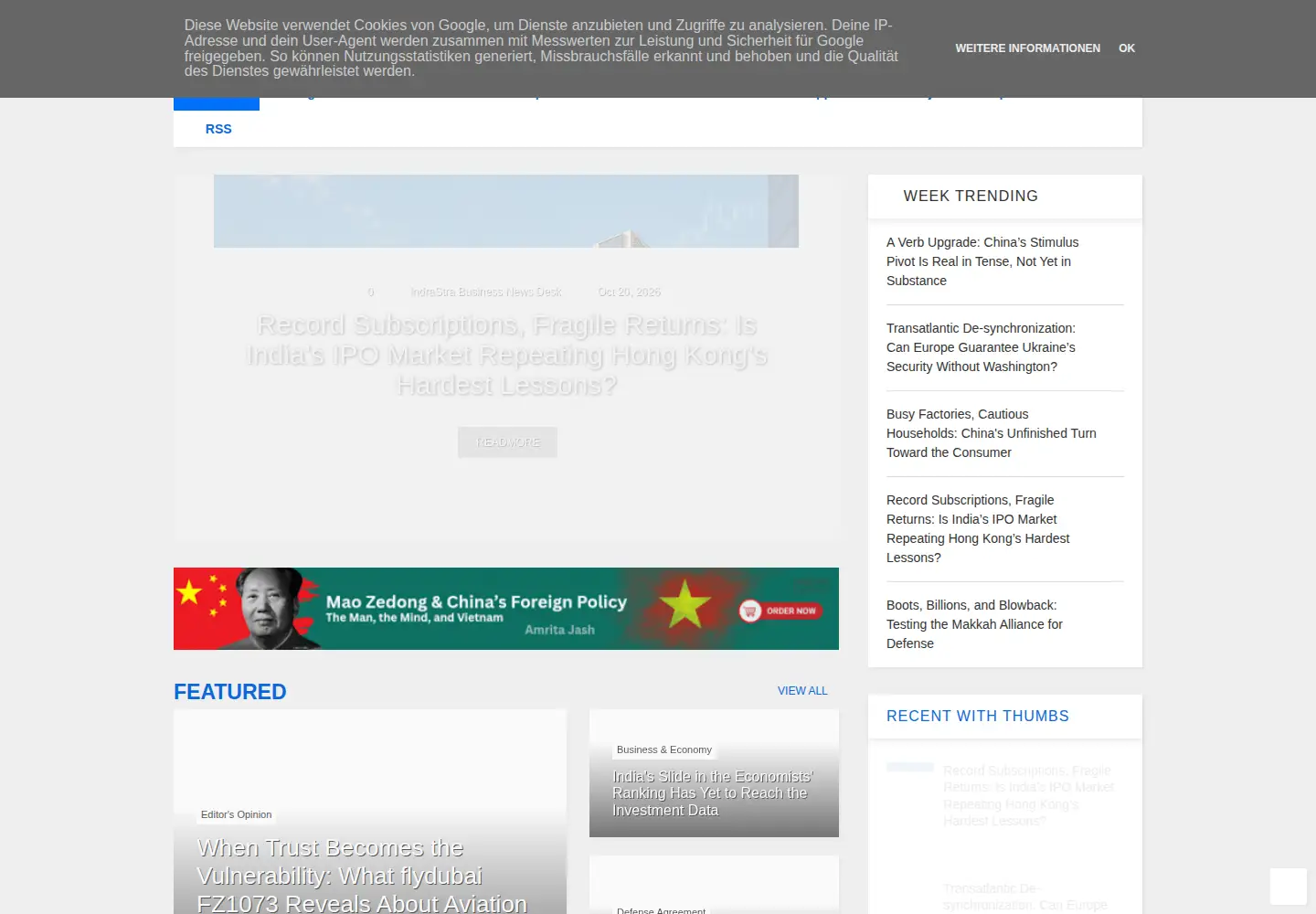This screenshot has height=914, width=1316.
Task: Open the RSS navigation item
Action: [218, 129]
